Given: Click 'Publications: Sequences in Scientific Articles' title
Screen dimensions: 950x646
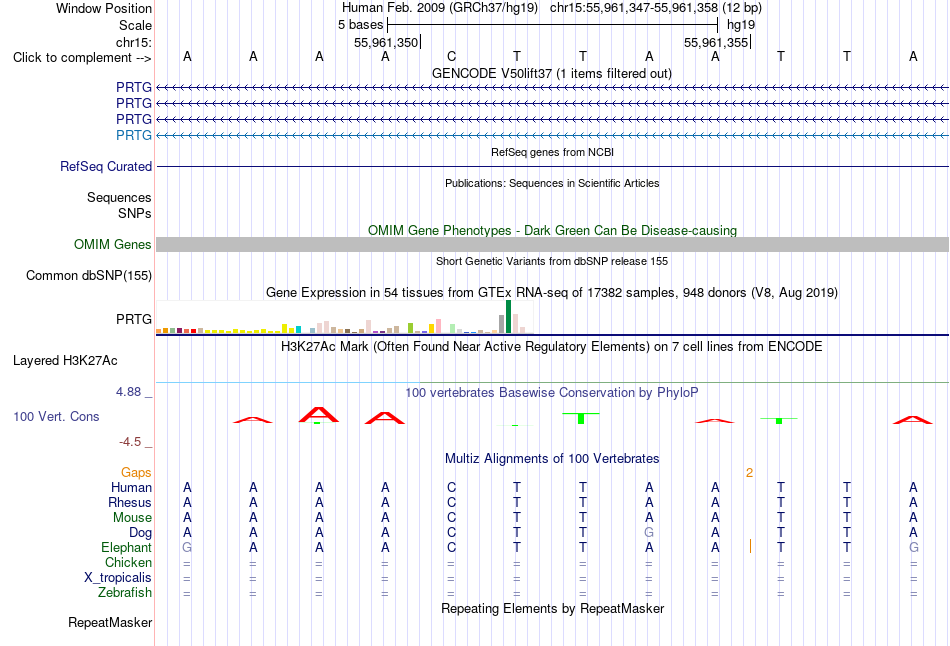Looking at the screenshot, I should tap(552, 184).
